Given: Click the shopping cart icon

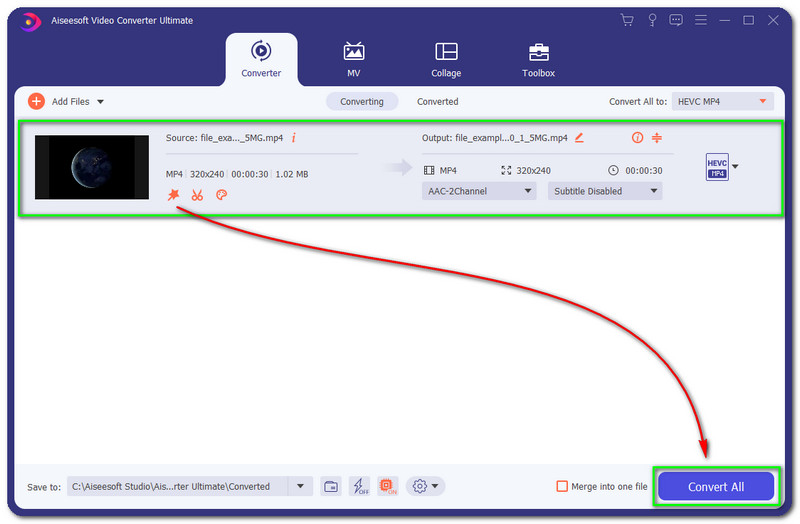Looking at the screenshot, I should (627, 20).
